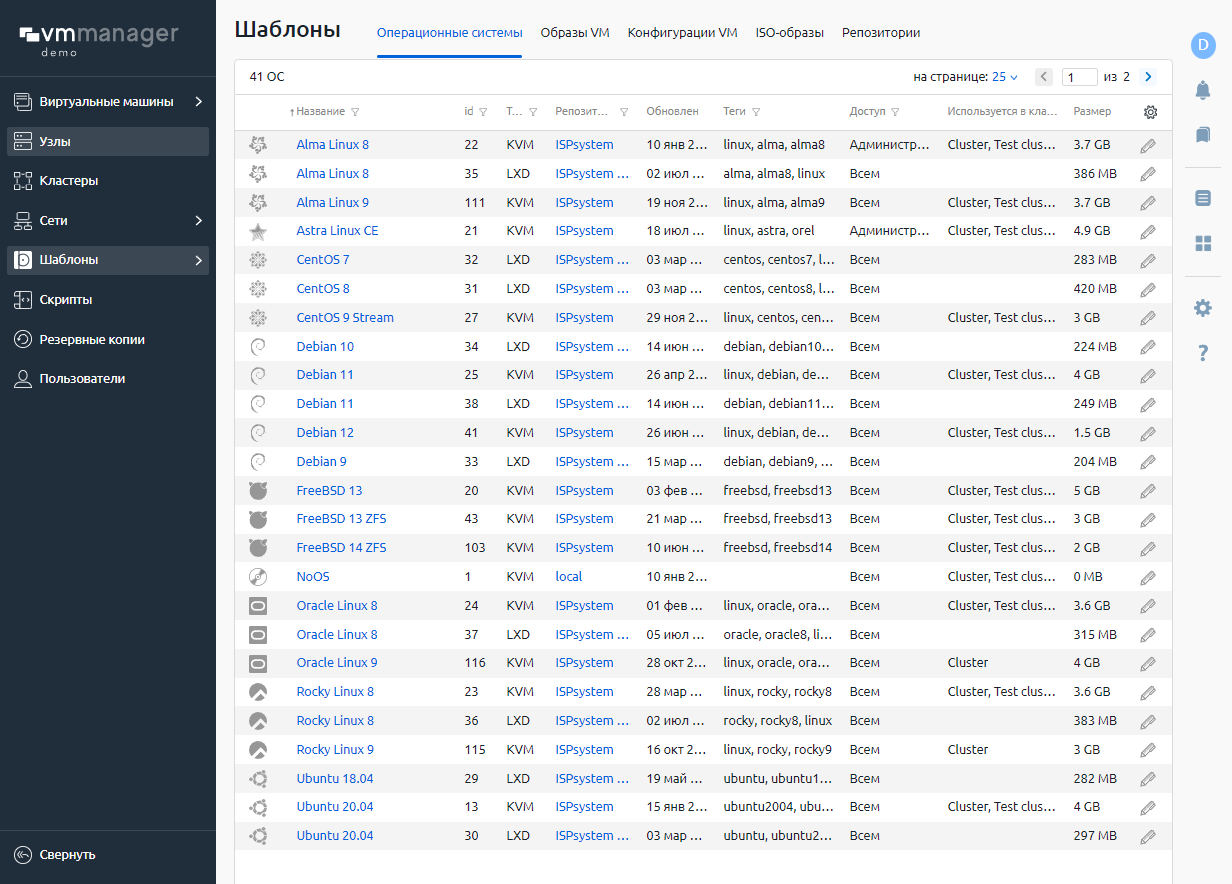Collapse the sidebar with Свернуть
Image resolution: width=1232 pixels, height=884 pixels.
coord(68,855)
